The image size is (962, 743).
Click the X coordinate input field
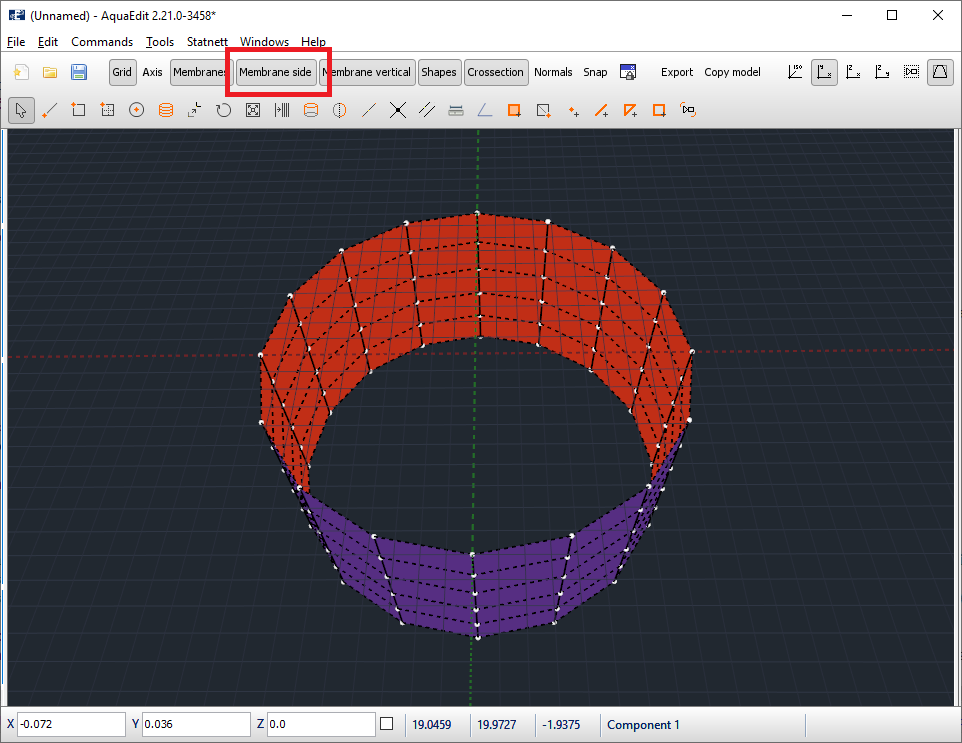coord(71,725)
